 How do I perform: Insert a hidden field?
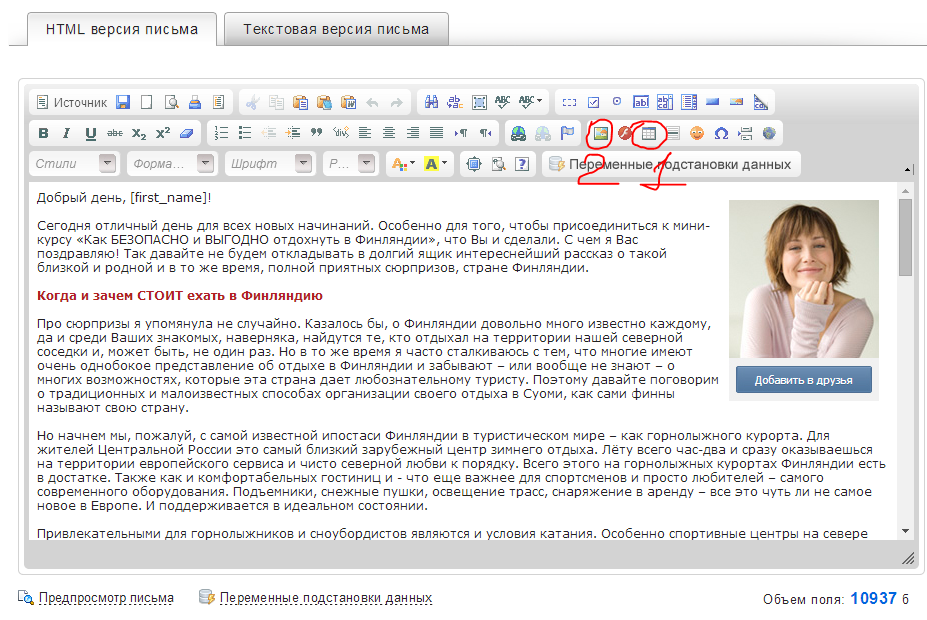point(760,102)
